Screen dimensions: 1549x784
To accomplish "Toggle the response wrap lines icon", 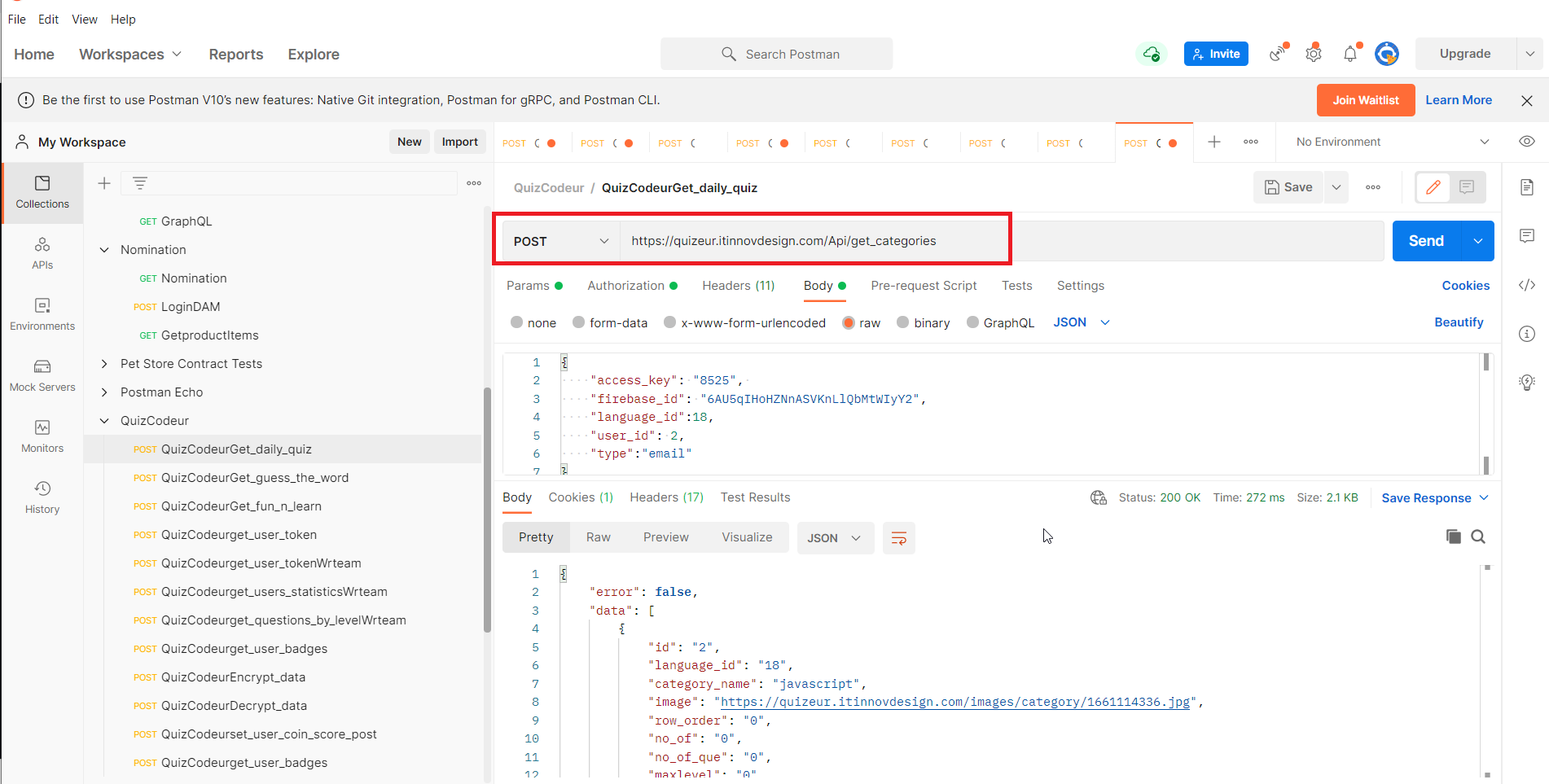I will click(x=899, y=538).
